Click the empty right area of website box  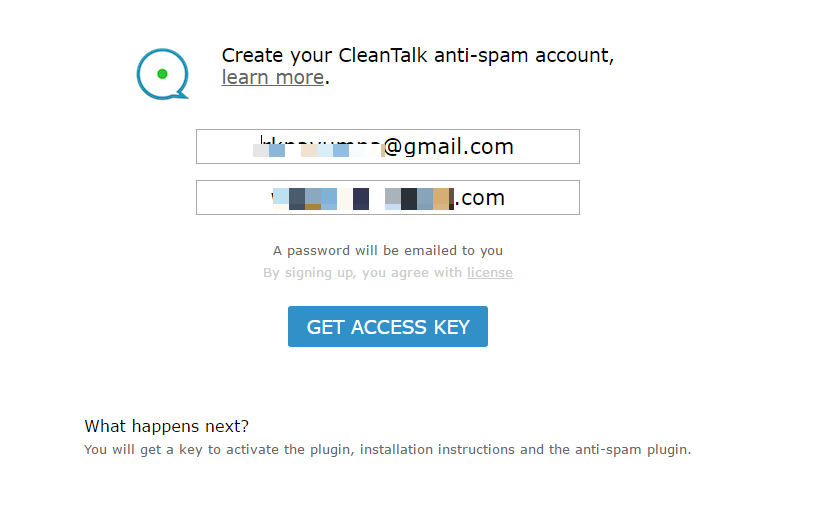pyautogui.click(x=542, y=198)
